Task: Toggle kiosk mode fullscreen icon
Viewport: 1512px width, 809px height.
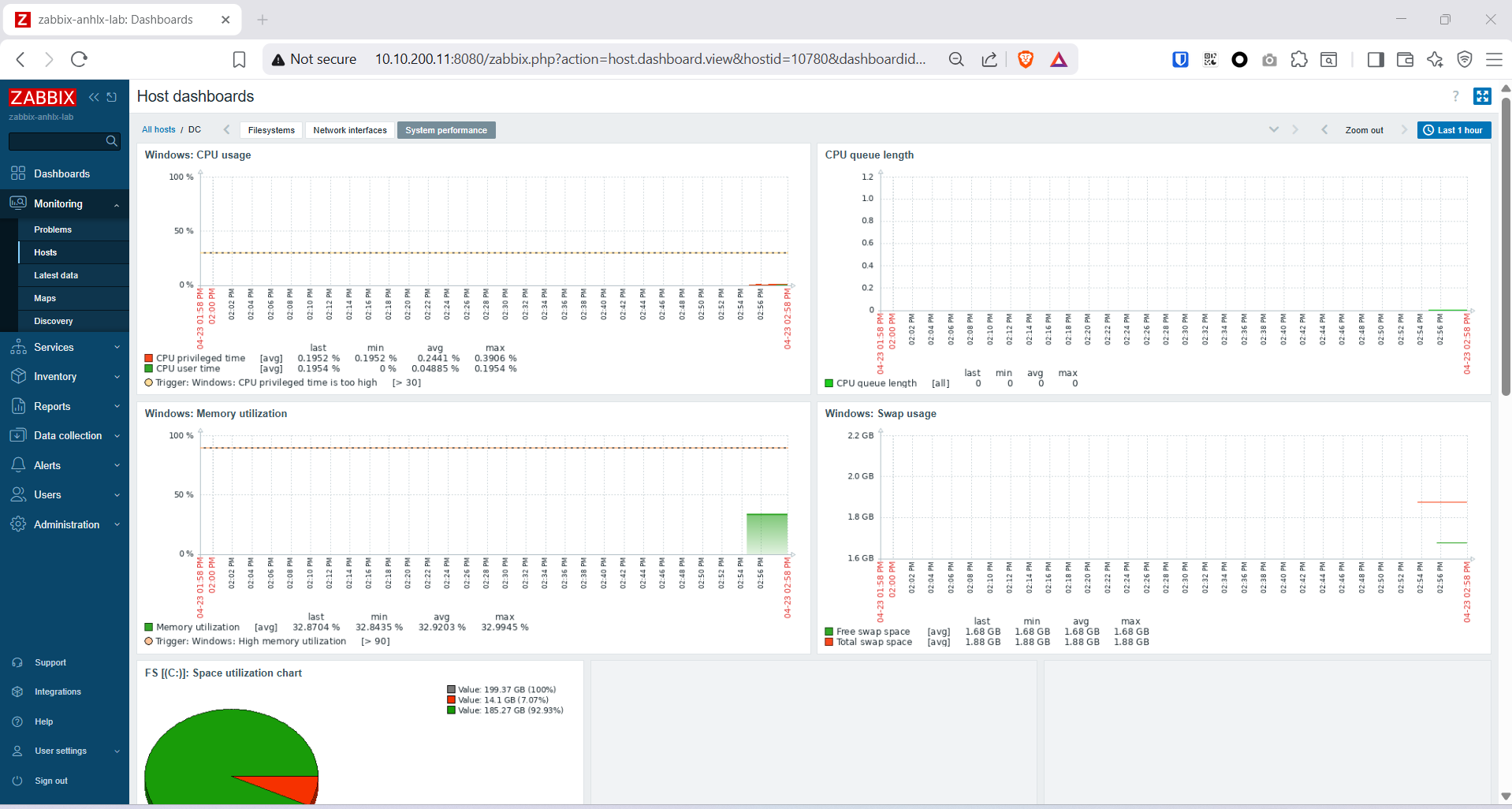Action: pos(1482,96)
